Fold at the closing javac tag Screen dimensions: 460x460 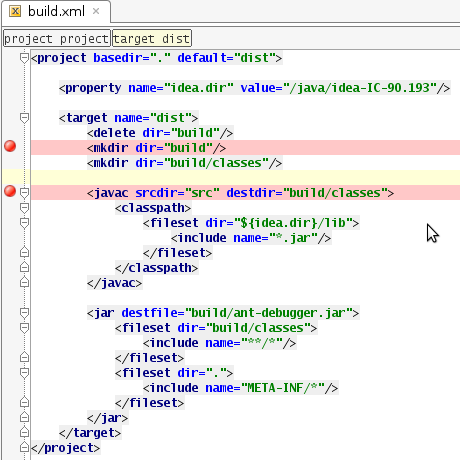[x=24, y=282]
